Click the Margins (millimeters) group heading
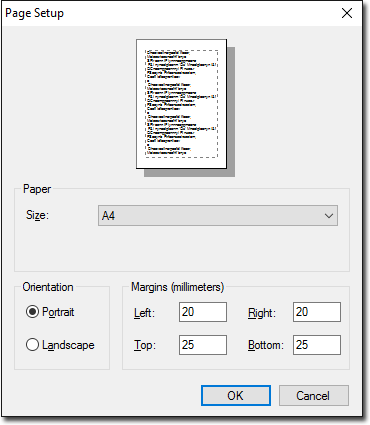The image size is (370, 425). (177, 287)
